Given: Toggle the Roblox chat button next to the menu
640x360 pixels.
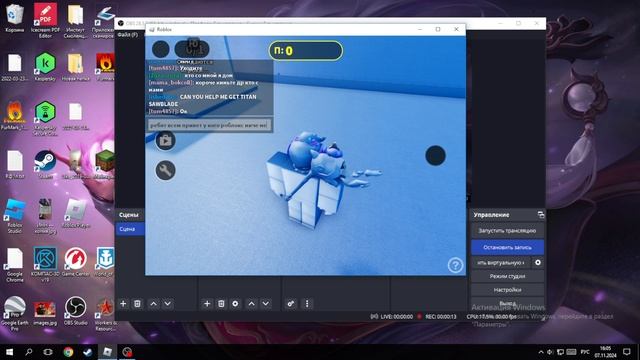Looking at the screenshot, I should tap(192, 49).
